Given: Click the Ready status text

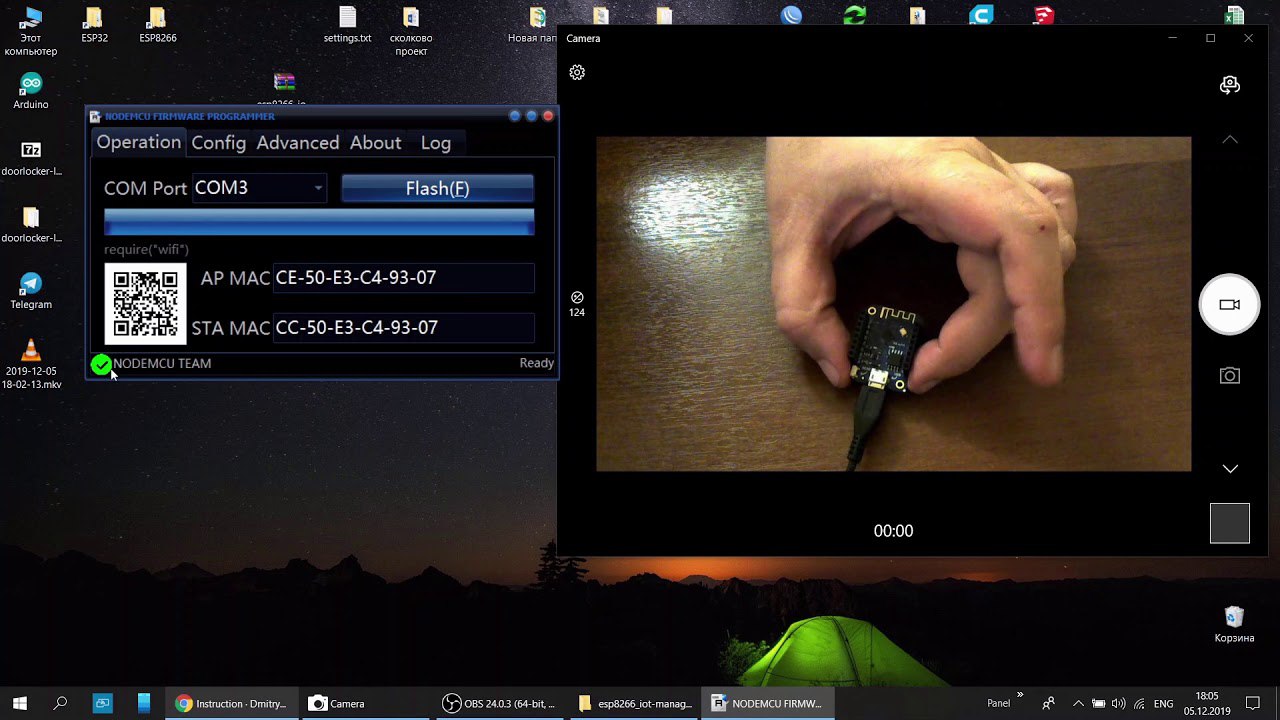Looking at the screenshot, I should point(536,363).
